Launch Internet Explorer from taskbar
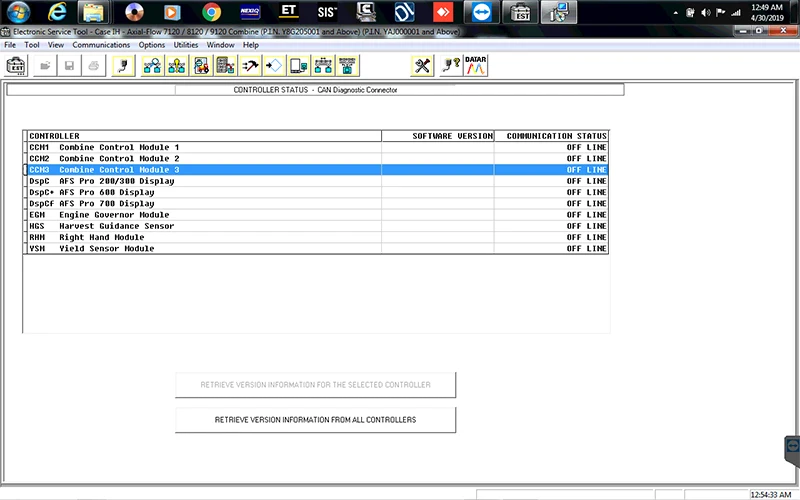The height and width of the screenshot is (500, 800). [x=56, y=12]
